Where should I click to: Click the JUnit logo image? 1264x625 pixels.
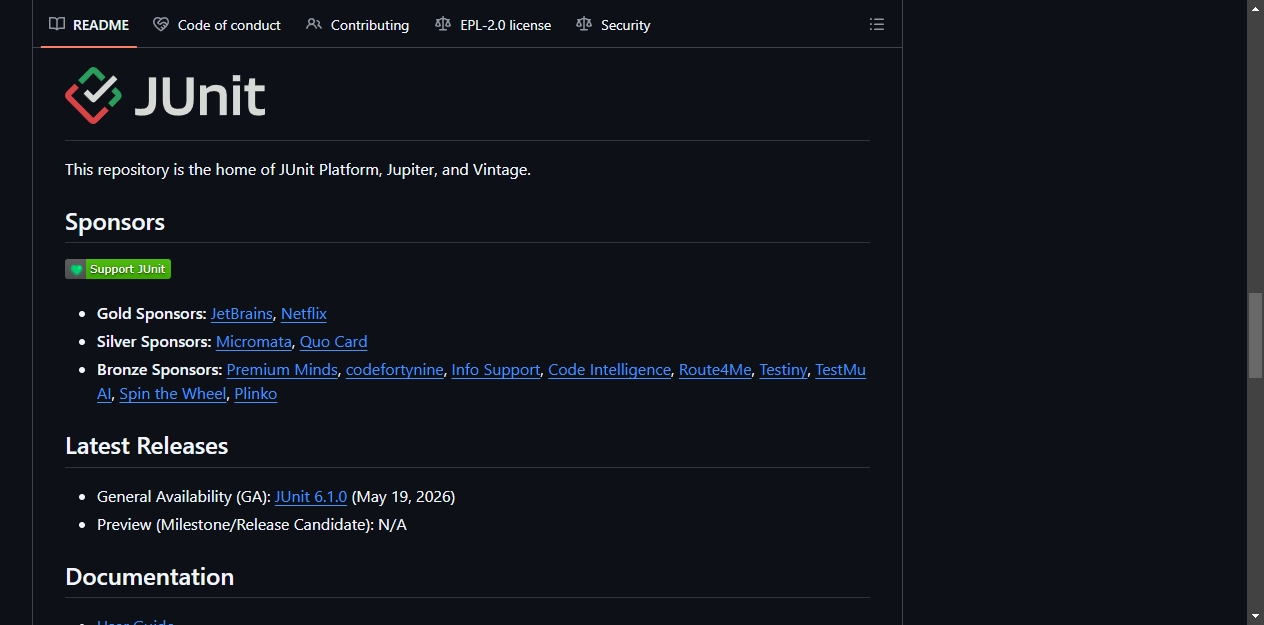tap(165, 96)
